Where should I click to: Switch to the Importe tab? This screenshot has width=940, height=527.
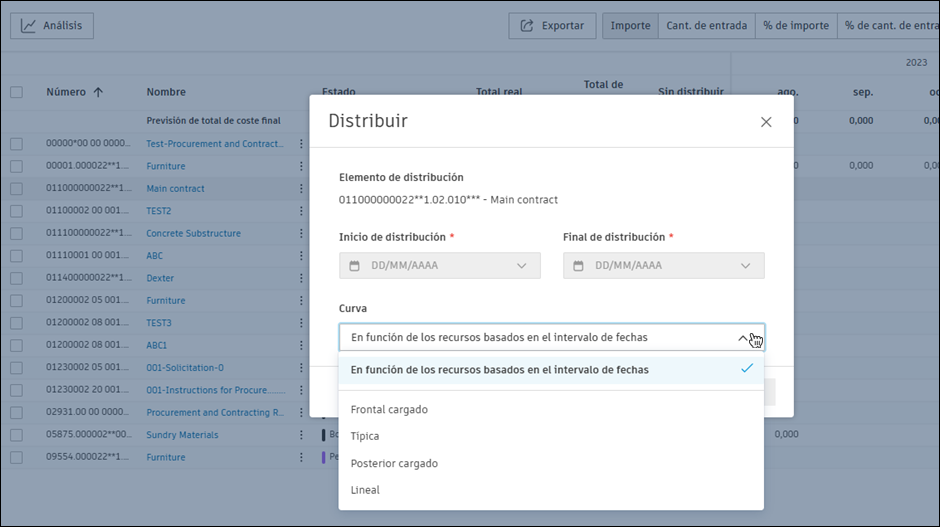click(630, 26)
